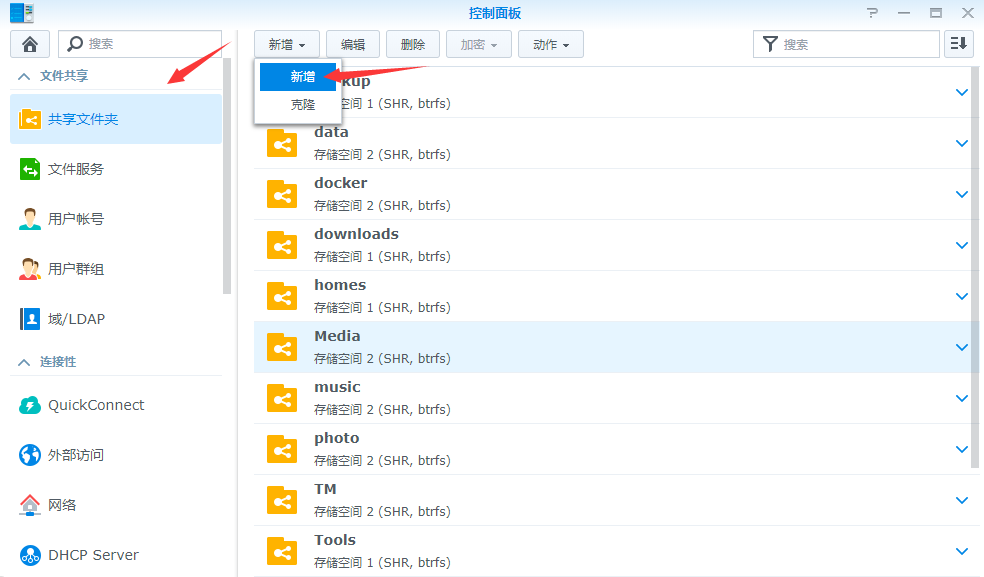Click the 删除 (Delete) button
The height and width of the screenshot is (577, 984).
(412, 45)
